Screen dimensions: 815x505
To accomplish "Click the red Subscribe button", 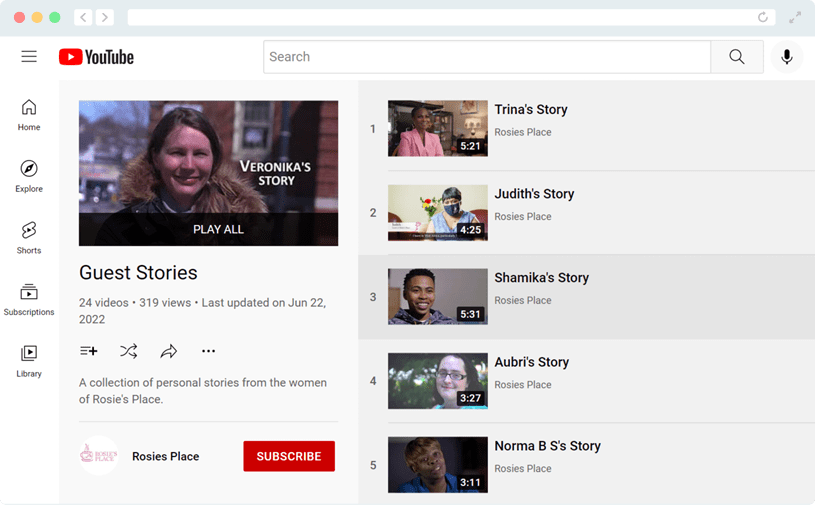I will [x=289, y=456].
